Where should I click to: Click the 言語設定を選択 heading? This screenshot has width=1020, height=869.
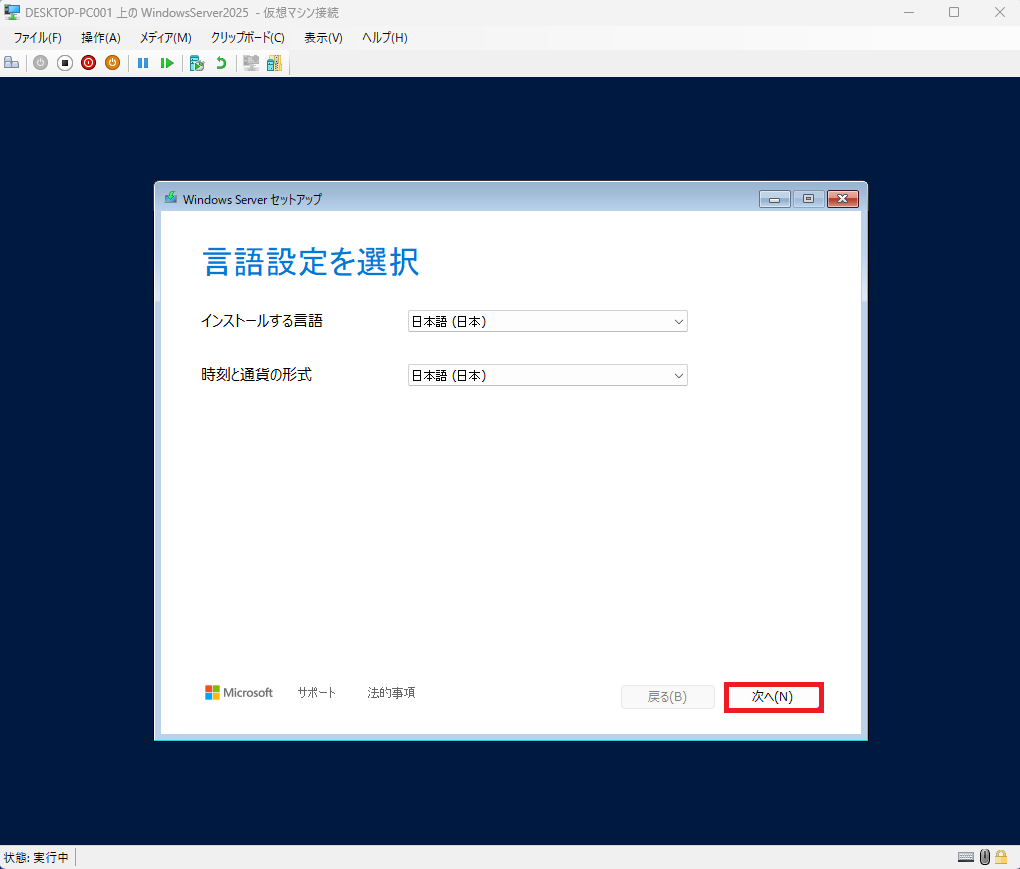(x=311, y=261)
